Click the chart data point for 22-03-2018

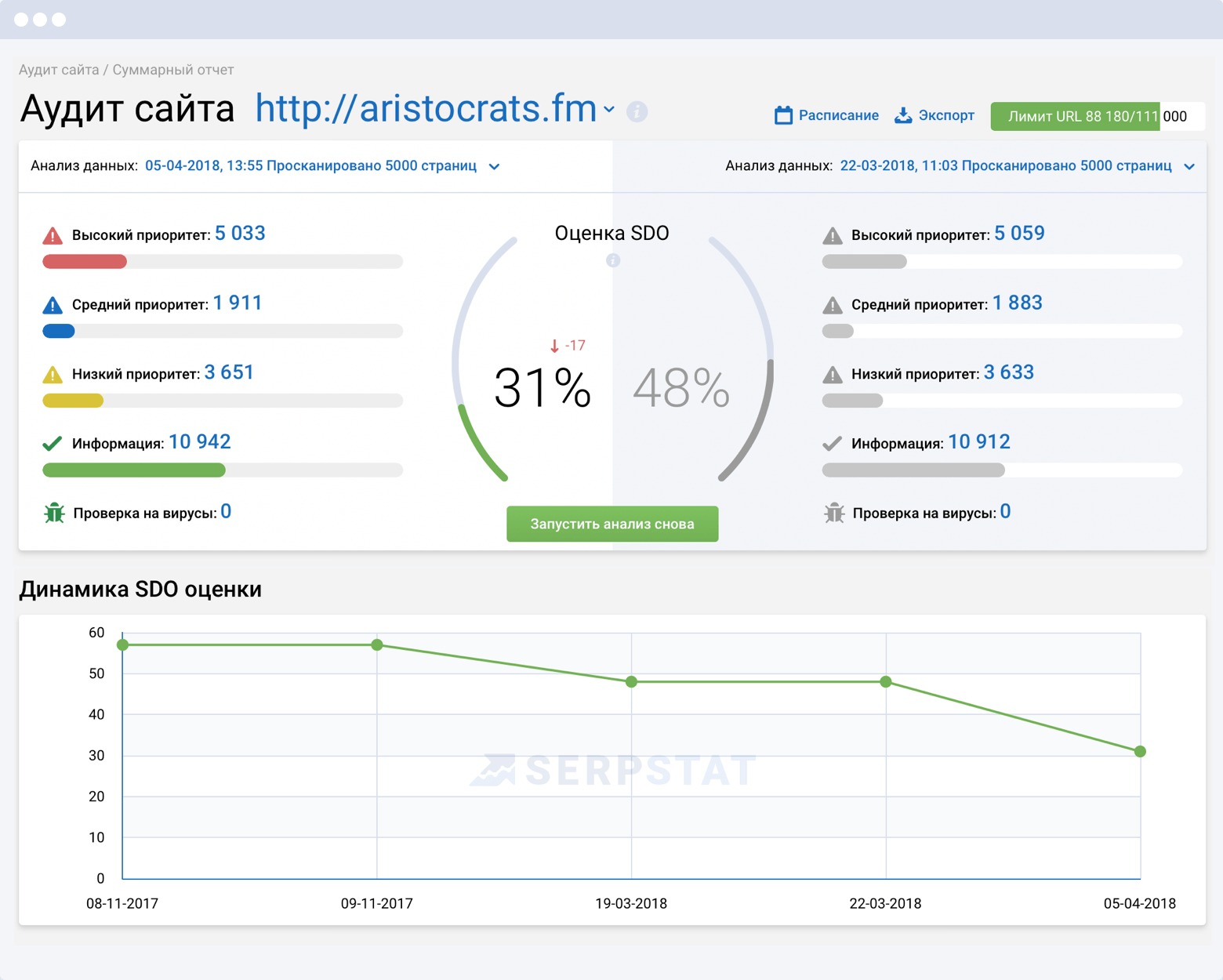point(886,682)
